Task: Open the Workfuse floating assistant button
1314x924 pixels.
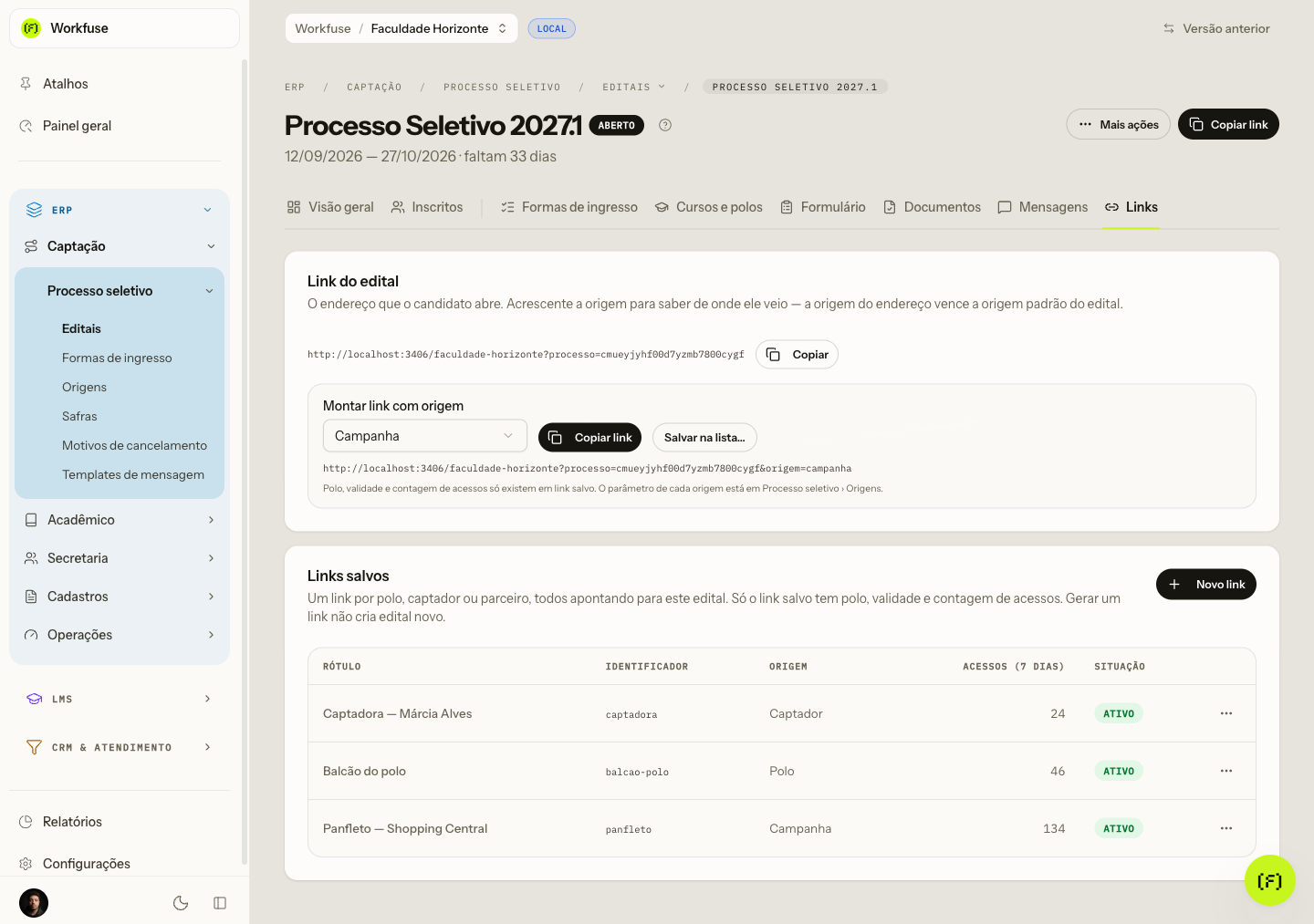Action: [1269, 880]
